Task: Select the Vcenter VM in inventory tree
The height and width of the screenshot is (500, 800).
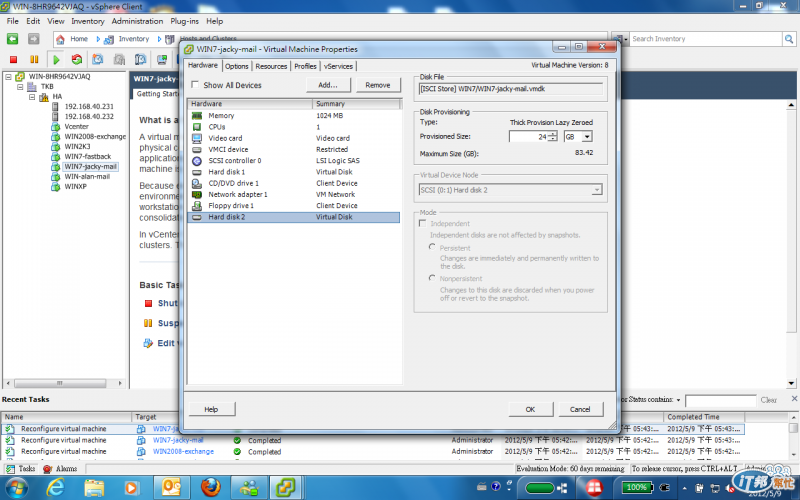Action: point(76,127)
